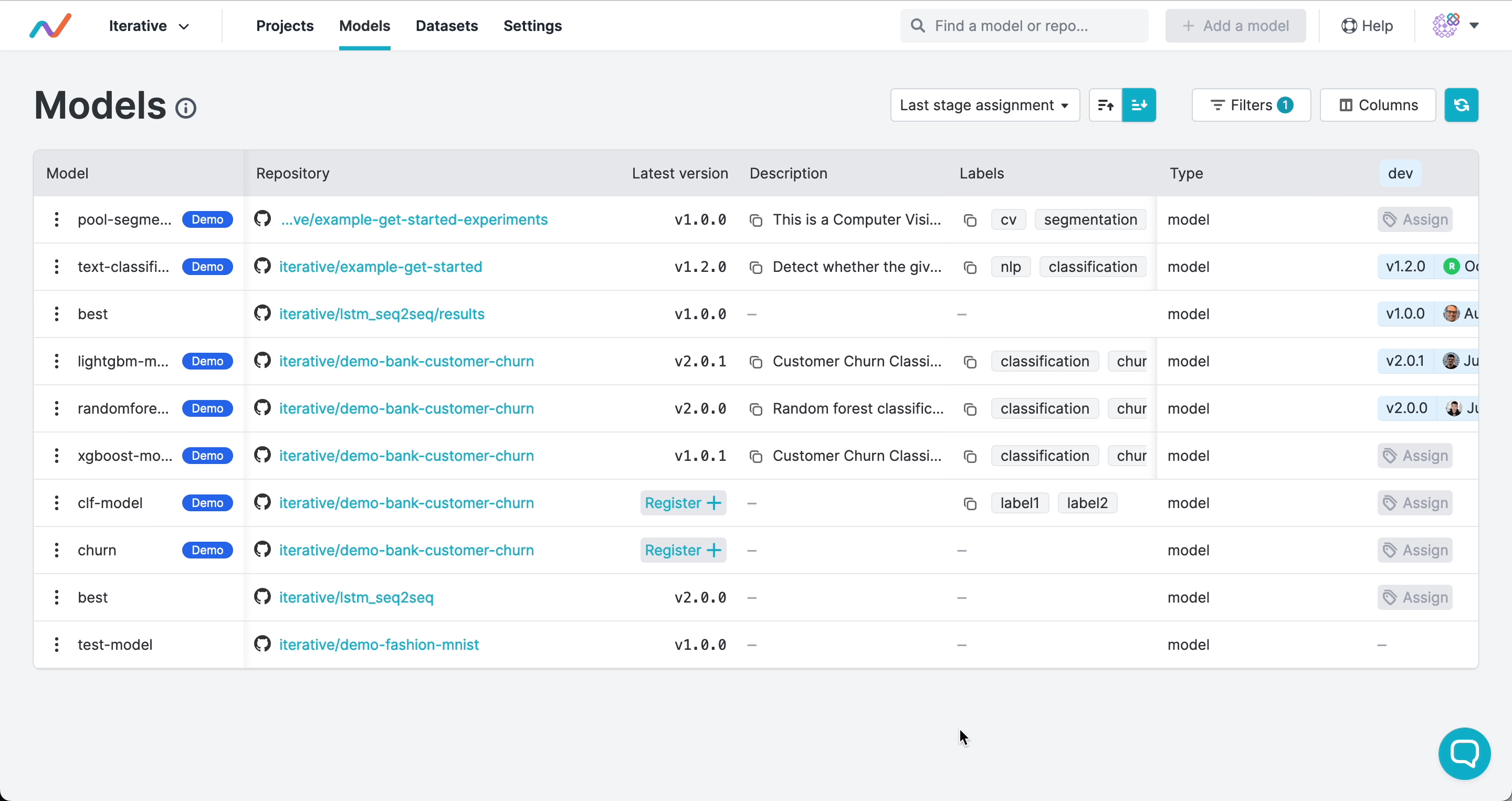The image size is (1512, 801).
Task: Copy the pool-segme model description
Action: point(756,220)
